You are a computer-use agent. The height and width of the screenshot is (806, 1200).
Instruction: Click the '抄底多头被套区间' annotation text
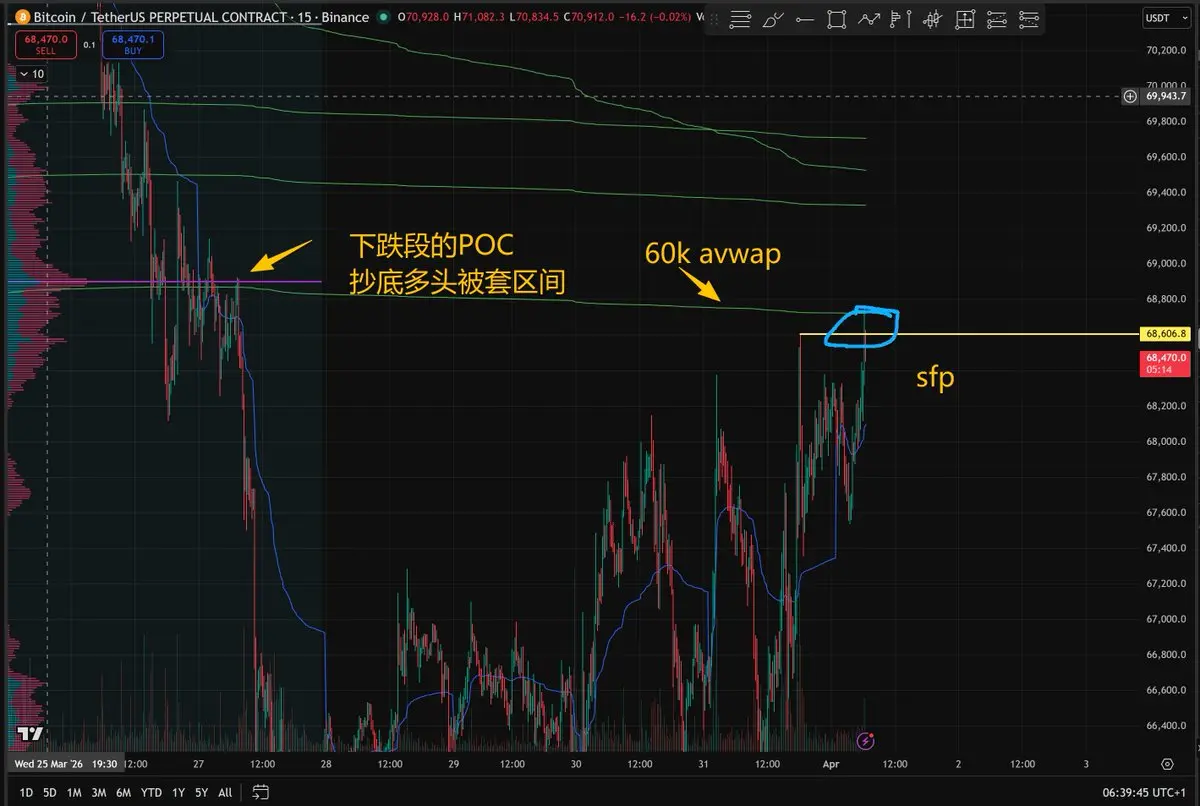[457, 283]
